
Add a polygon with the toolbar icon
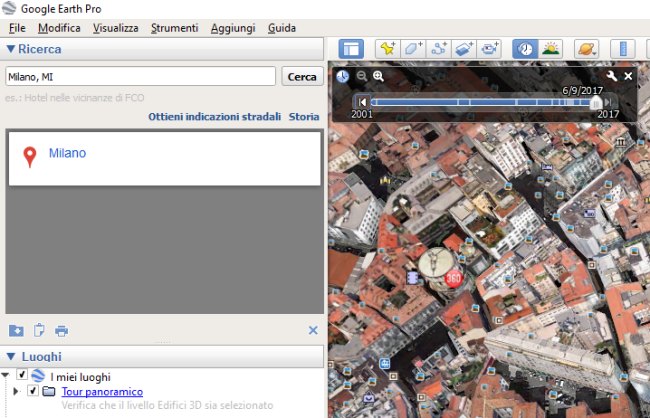[412, 49]
